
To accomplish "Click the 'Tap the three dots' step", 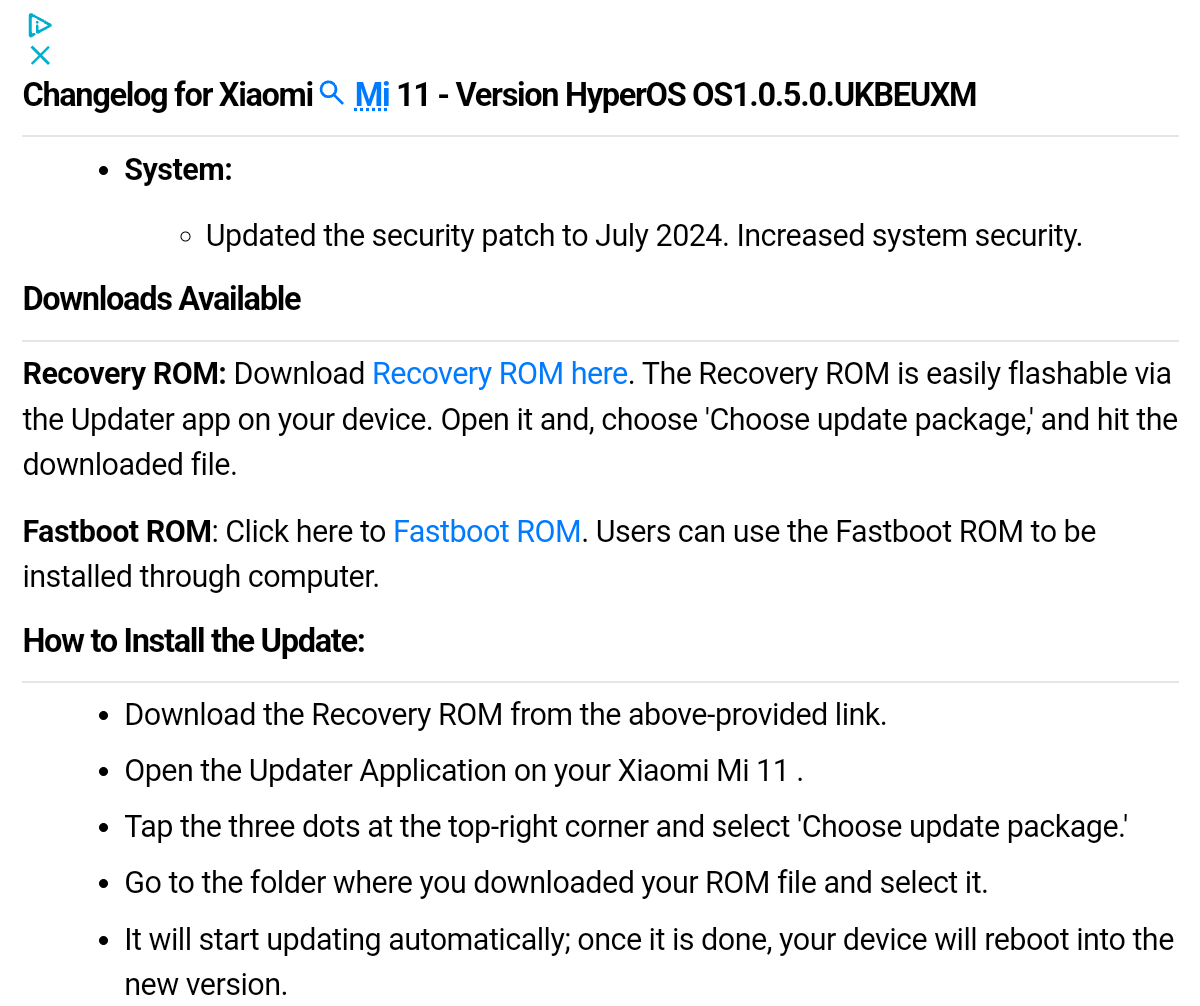I will (x=626, y=827).
